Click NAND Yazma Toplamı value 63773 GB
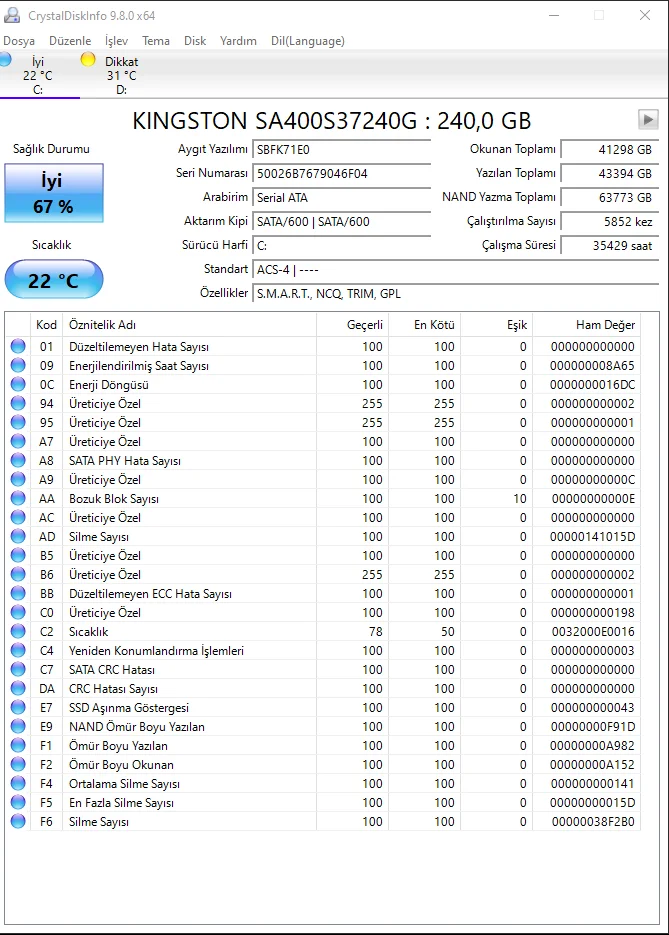 coord(610,197)
